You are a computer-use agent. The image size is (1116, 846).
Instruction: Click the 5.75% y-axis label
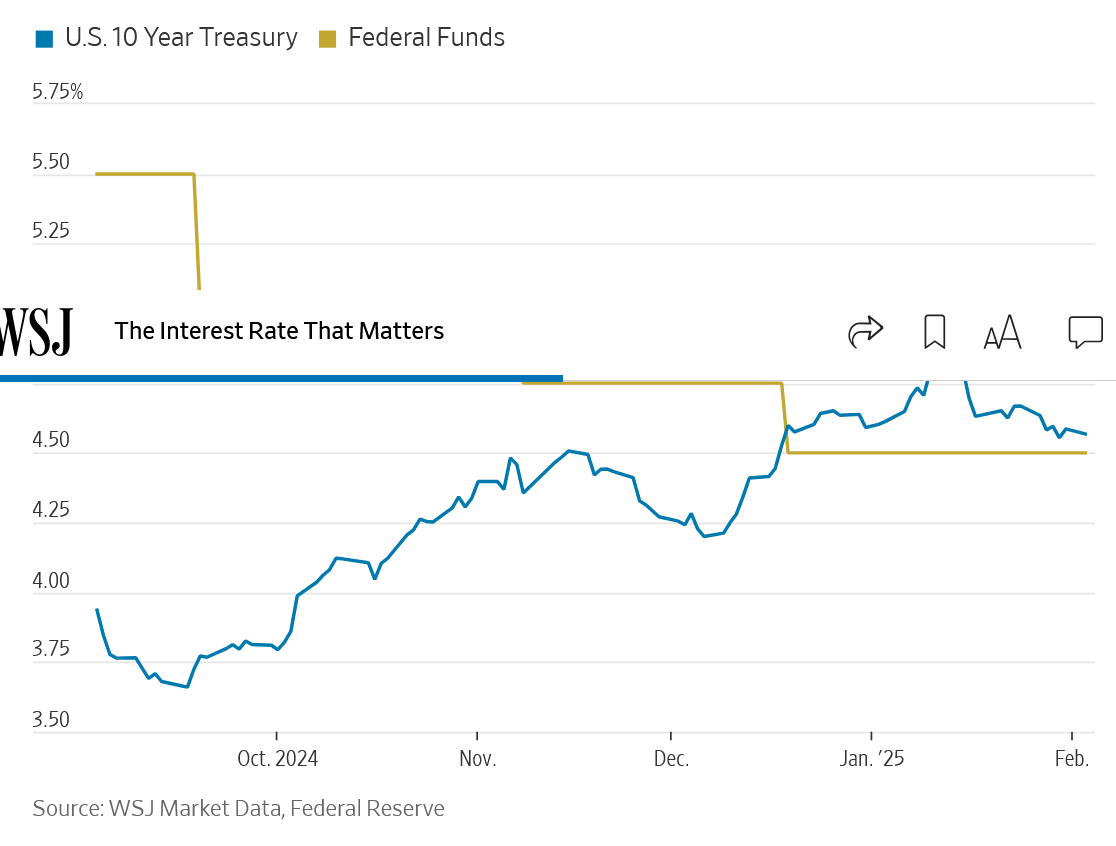tap(58, 92)
